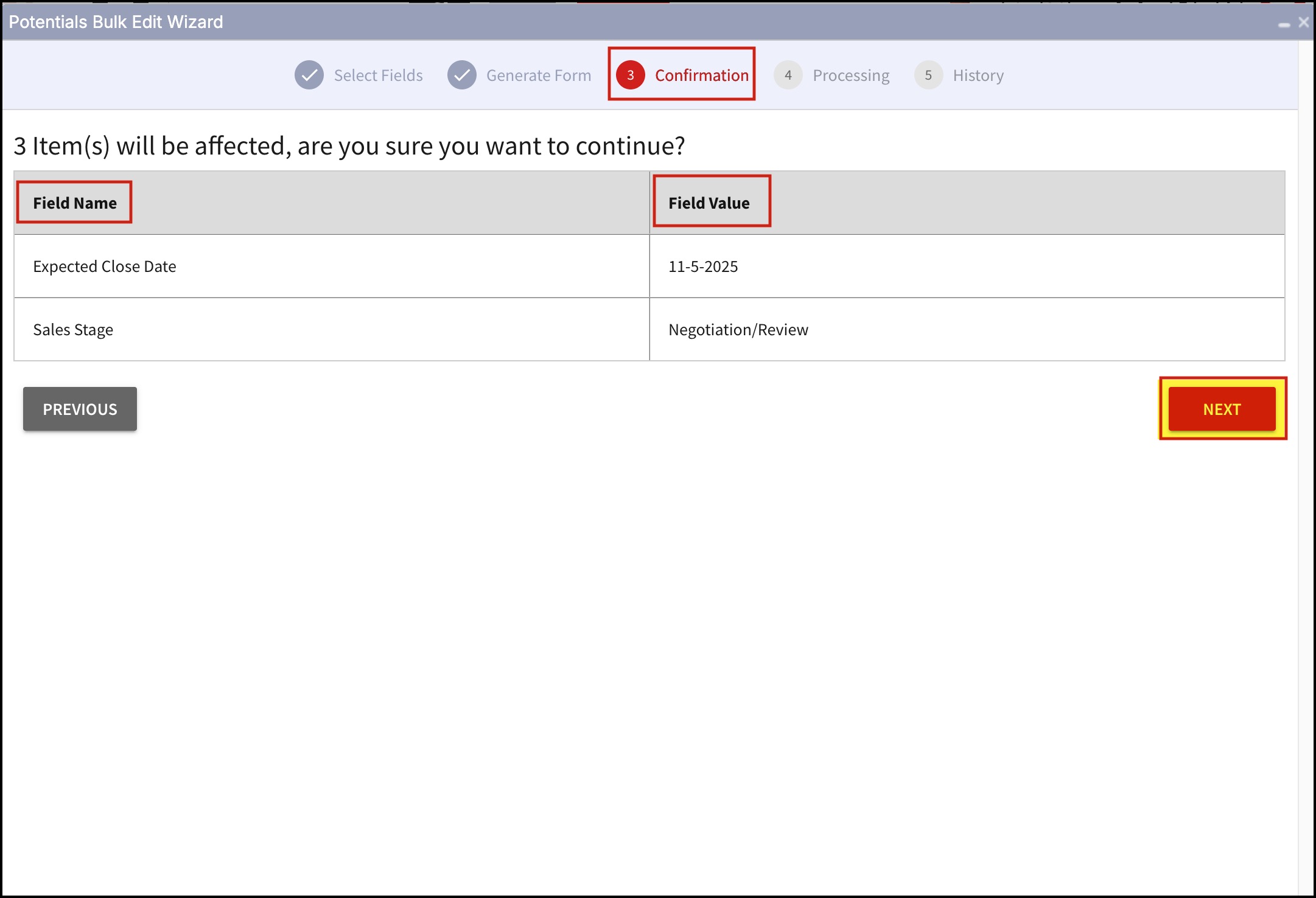Minimize the Bulk Edit Wizard window

(x=1284, y=24)
